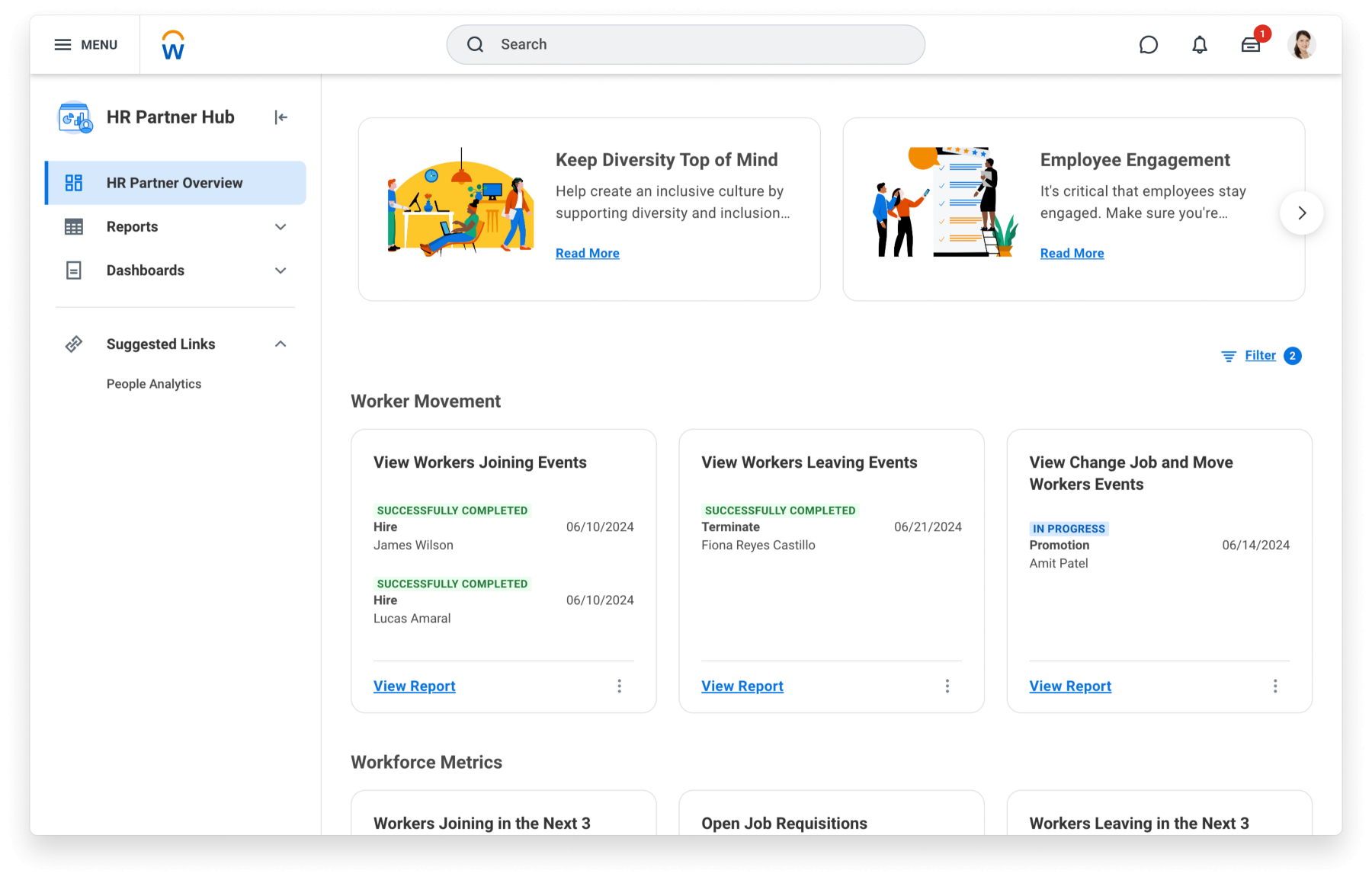This screenshot has height=880, width=1372.
Task: Click the Search input field
Action: [686, 45]
